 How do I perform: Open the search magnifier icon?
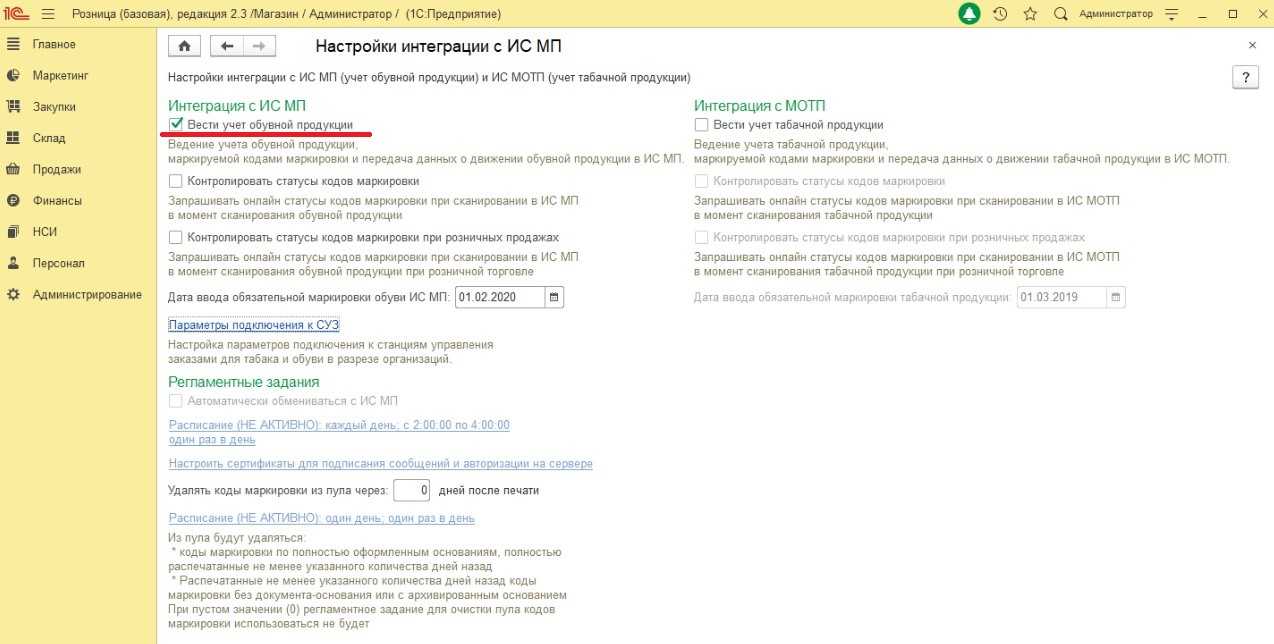[1061, 14]
